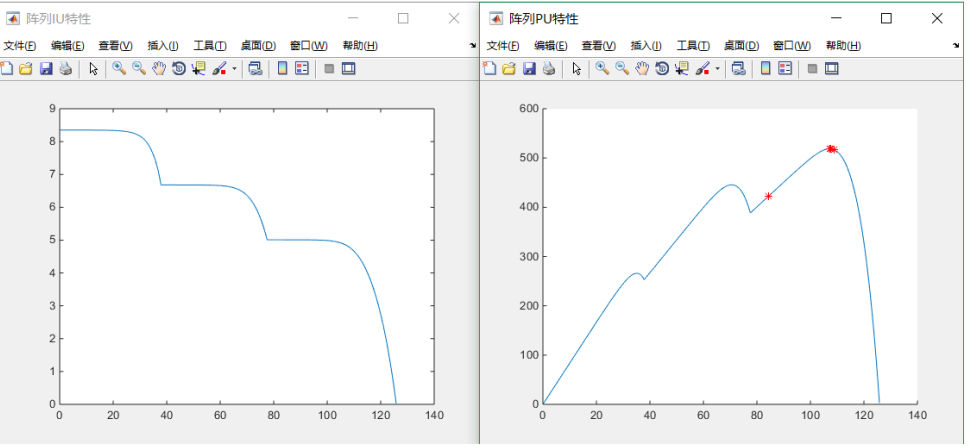Viewport: 969px width, 446px height.
Task: Open 插入(I) menu in 阵列PU特性 window
Action: pos(646,46)
